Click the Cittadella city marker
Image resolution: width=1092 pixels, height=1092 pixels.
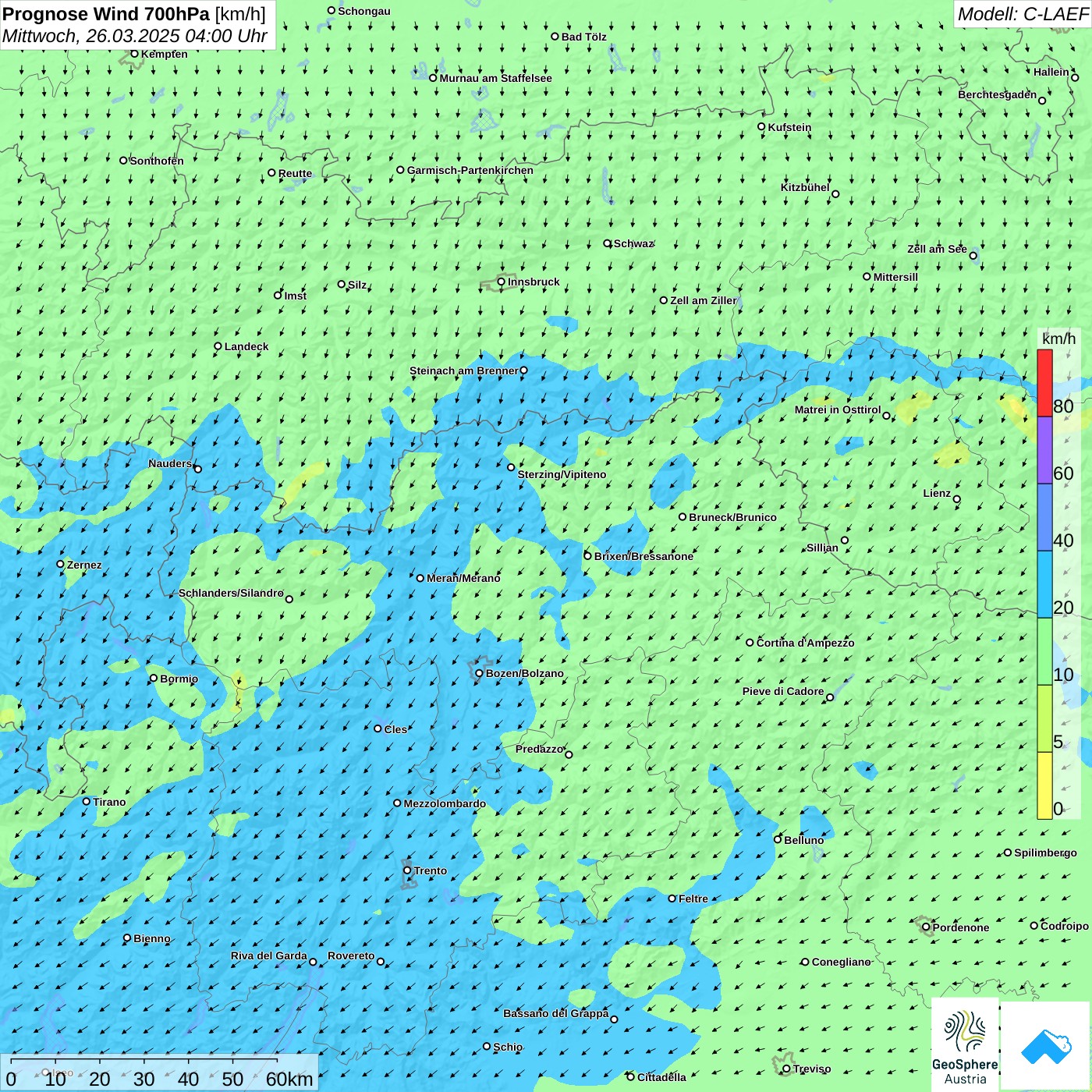(x=631, y=1076)
